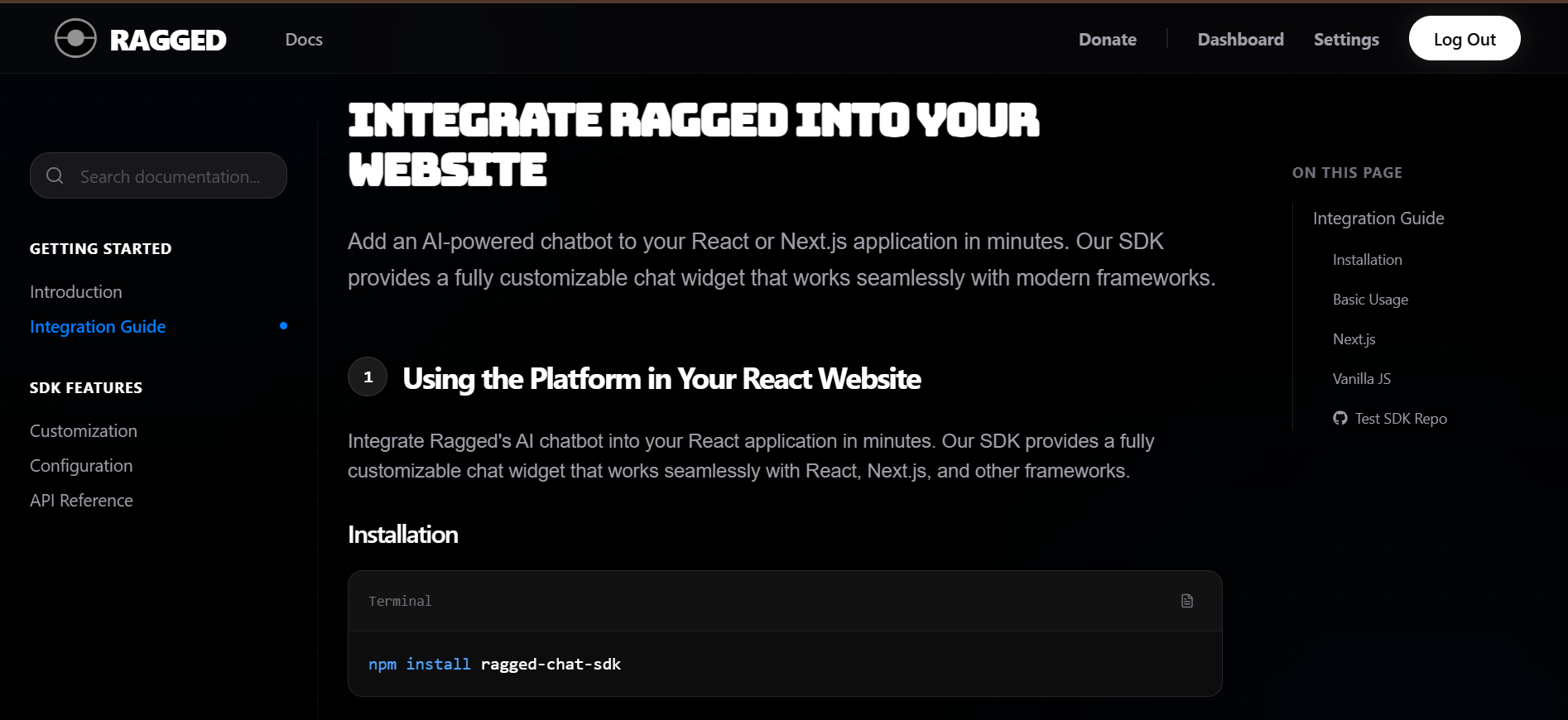Click the Donate navigation item
This screenshot has height=720, width=1568.
1107,39
